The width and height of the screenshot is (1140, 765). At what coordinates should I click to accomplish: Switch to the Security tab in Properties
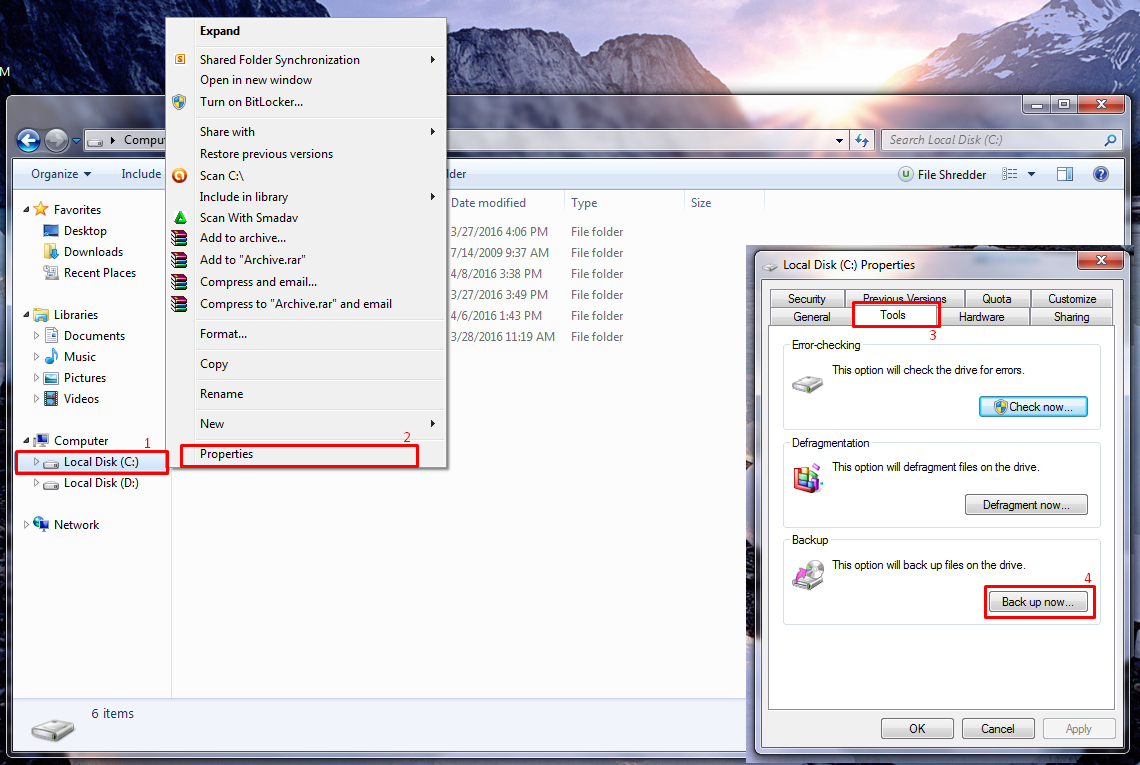(x=806, y=299)
